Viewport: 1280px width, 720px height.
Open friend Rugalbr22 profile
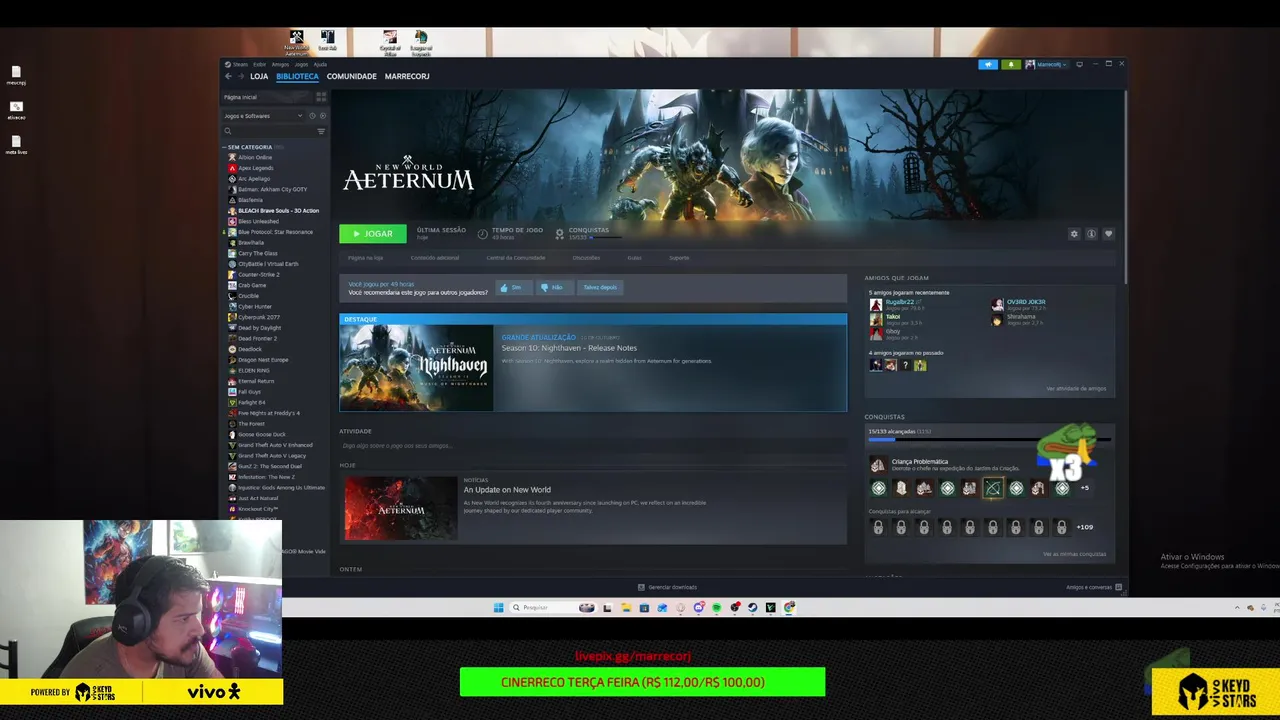click(x=899, y=304)
